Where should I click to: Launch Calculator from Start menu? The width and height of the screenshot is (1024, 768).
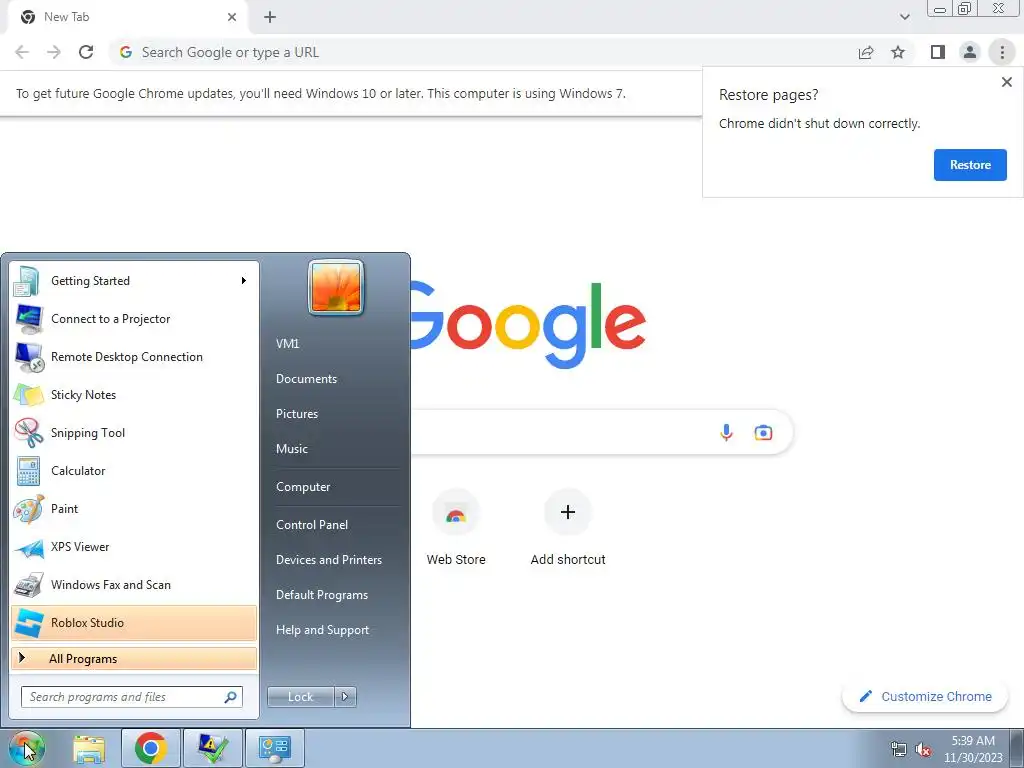[134, 470]
